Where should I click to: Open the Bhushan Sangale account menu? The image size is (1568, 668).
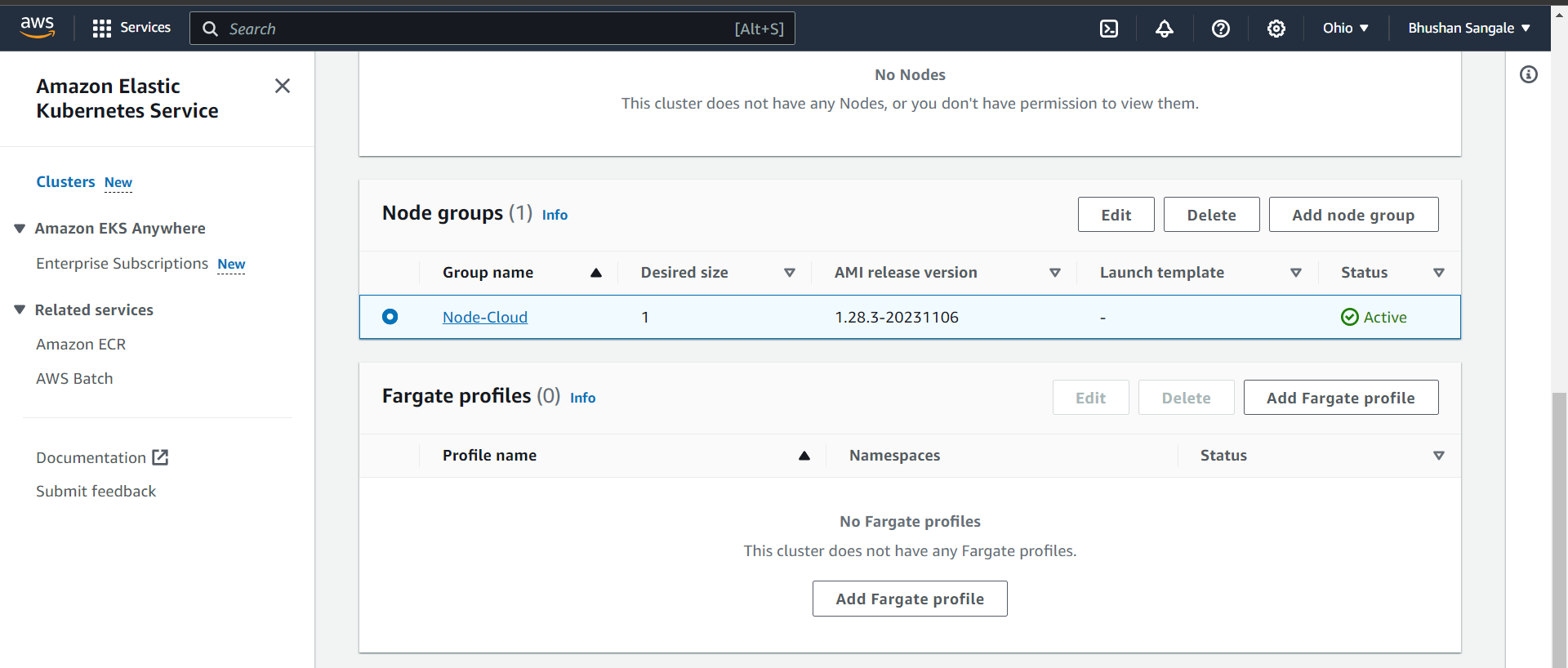click(x=1469, y=28)
